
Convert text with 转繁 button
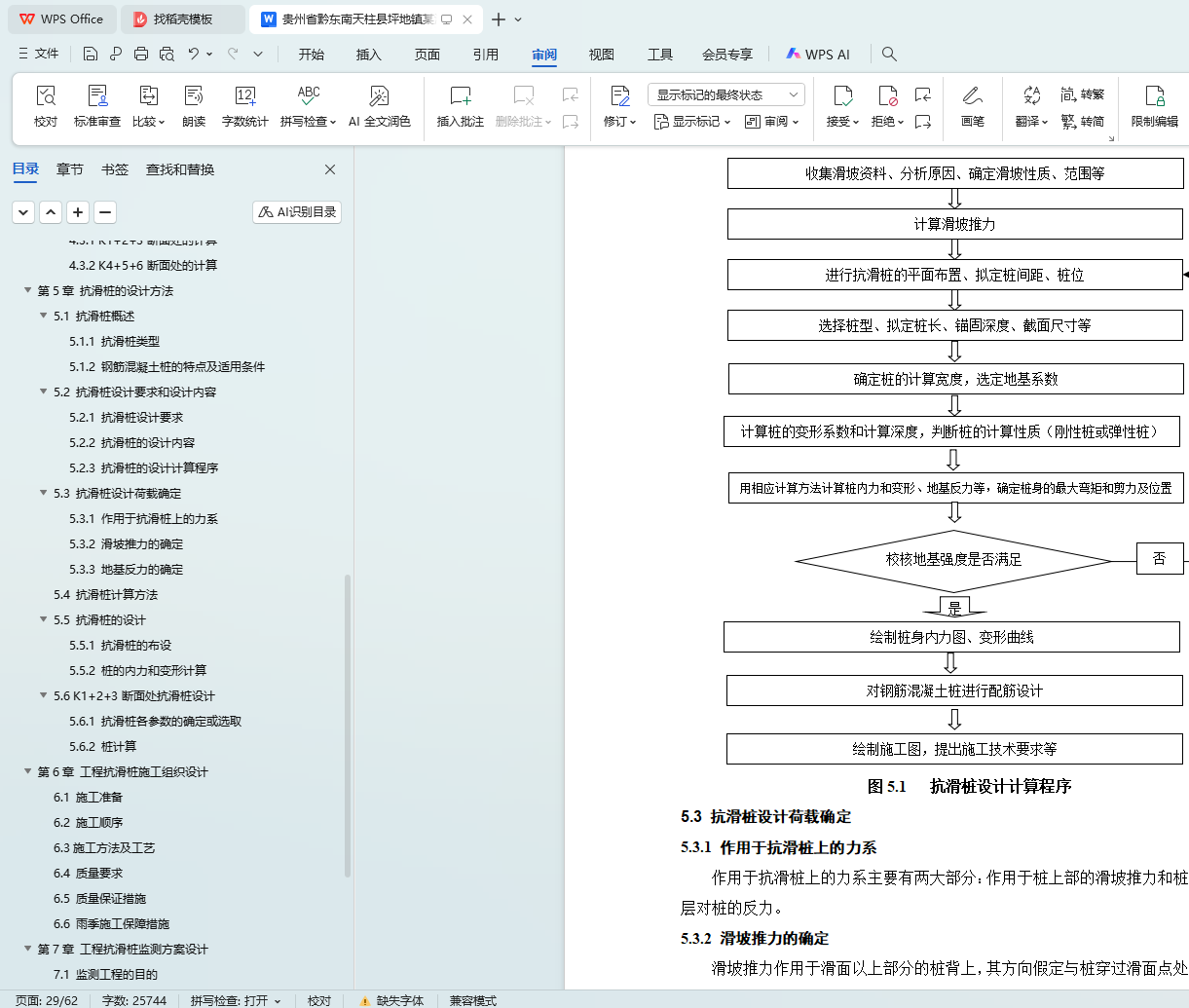tap(1083, 94)
